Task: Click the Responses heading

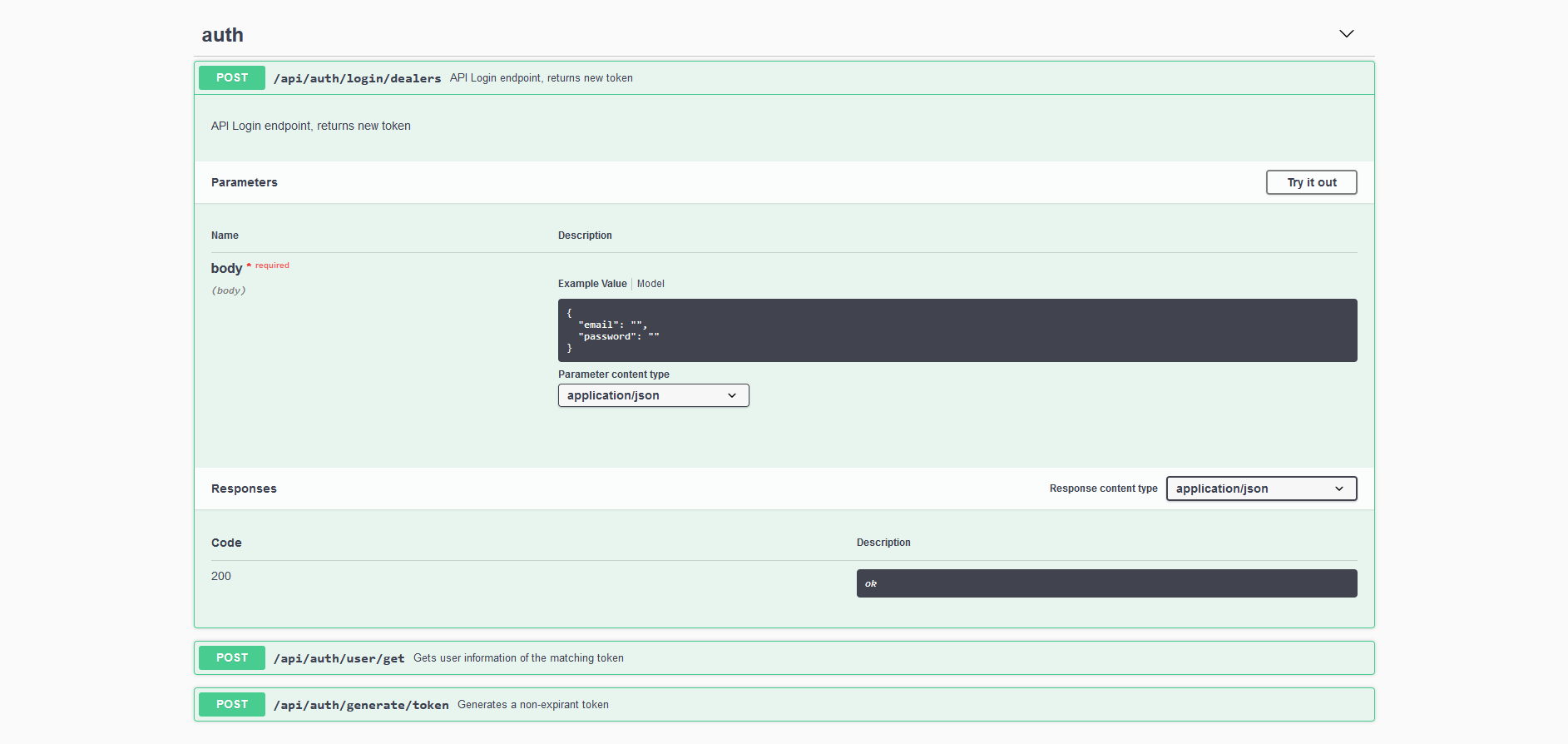Action: click(x=244, y=489)
